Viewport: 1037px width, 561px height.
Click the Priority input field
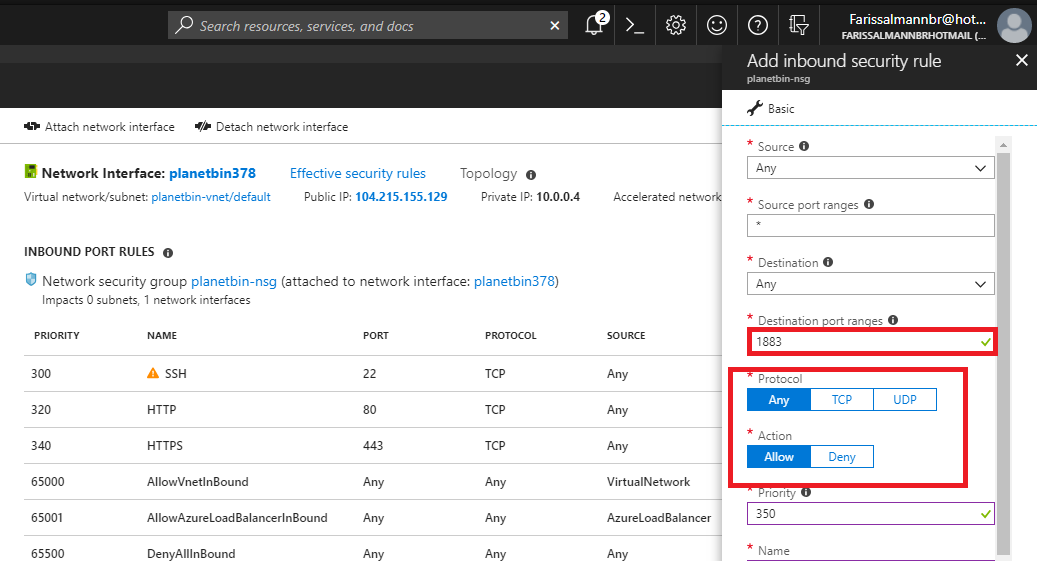tap(870, 514)
